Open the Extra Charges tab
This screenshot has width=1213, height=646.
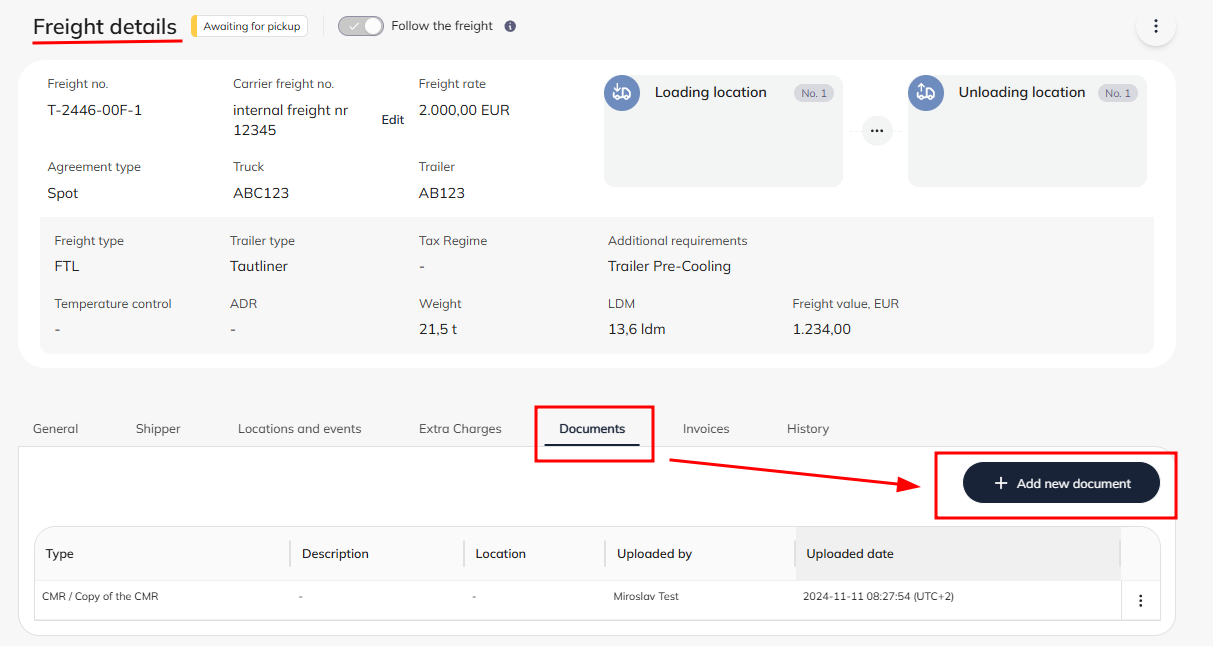click(460, 429)
